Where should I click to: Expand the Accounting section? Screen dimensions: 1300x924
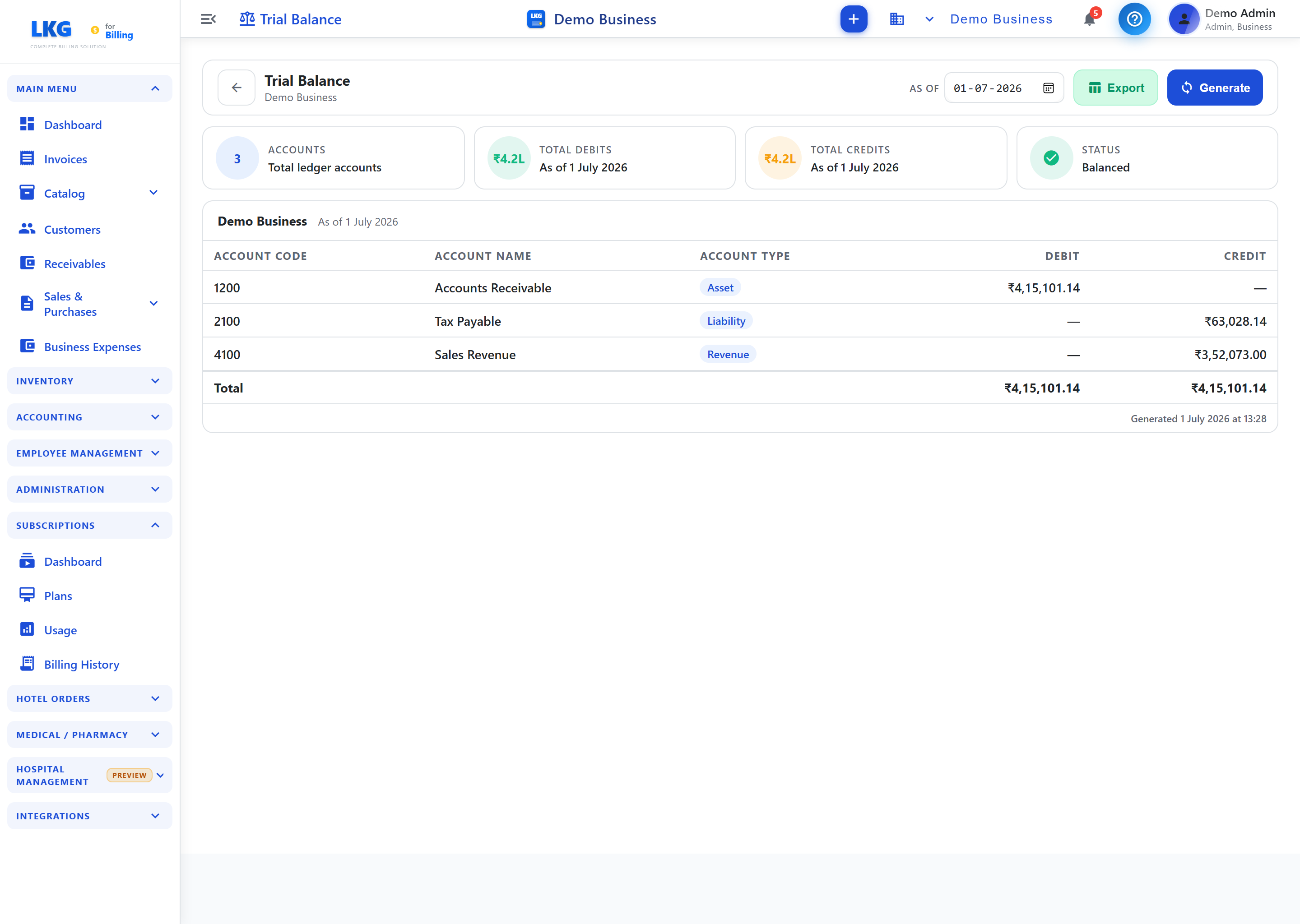[x=89, y=417]
